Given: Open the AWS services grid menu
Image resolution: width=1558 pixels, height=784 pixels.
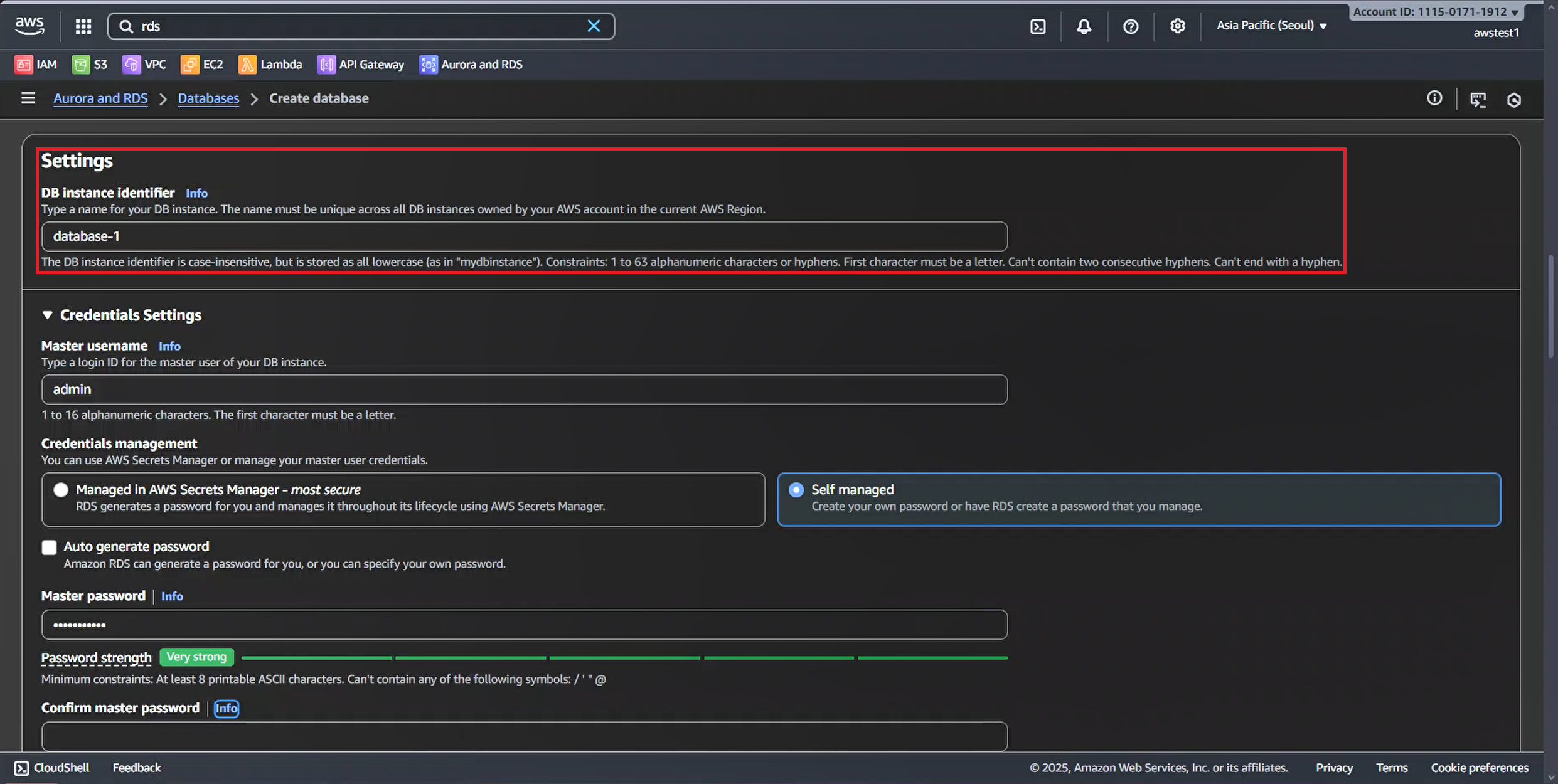Looking at the screenshot, I should coord(83,26).
